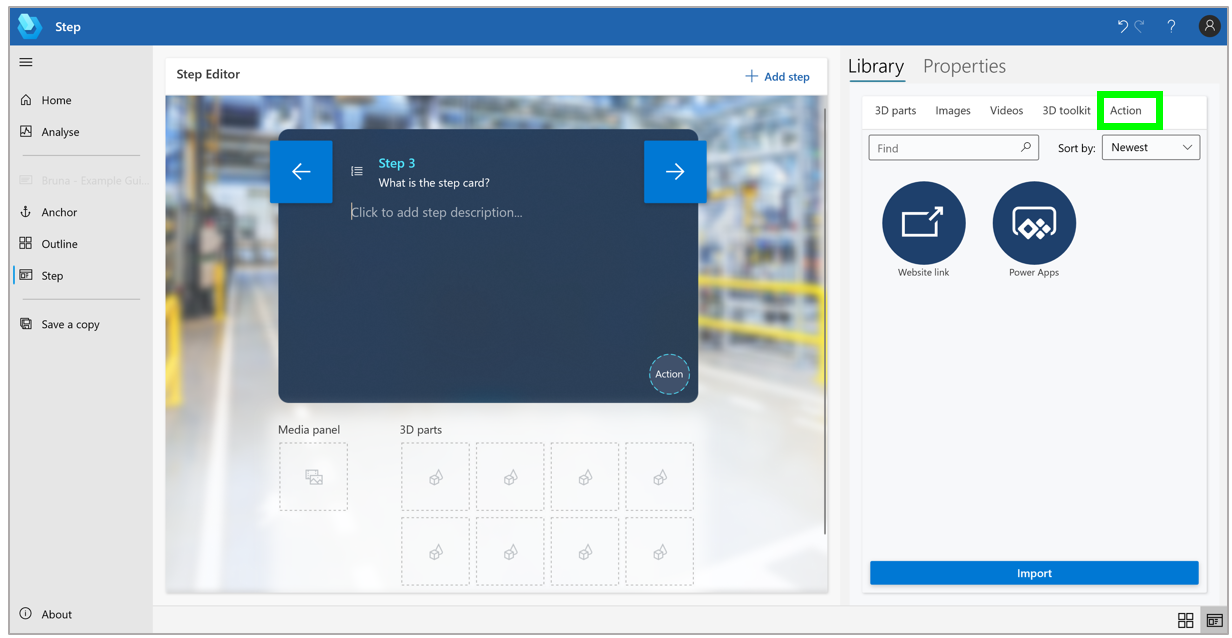Open the Outline page from the sidebar
The image size is (1232, 638).
[x=62, y=243]
